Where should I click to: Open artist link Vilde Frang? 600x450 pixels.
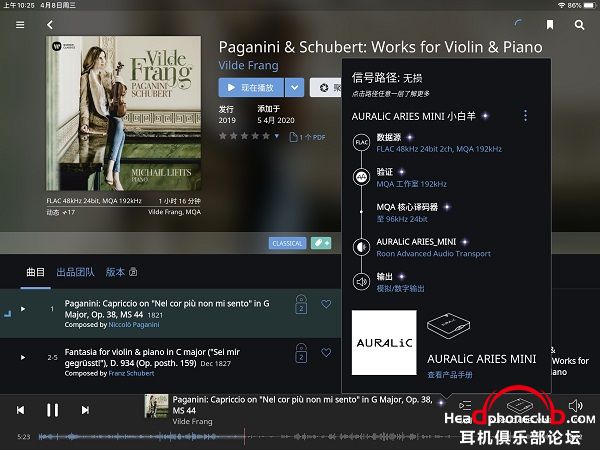248,65
